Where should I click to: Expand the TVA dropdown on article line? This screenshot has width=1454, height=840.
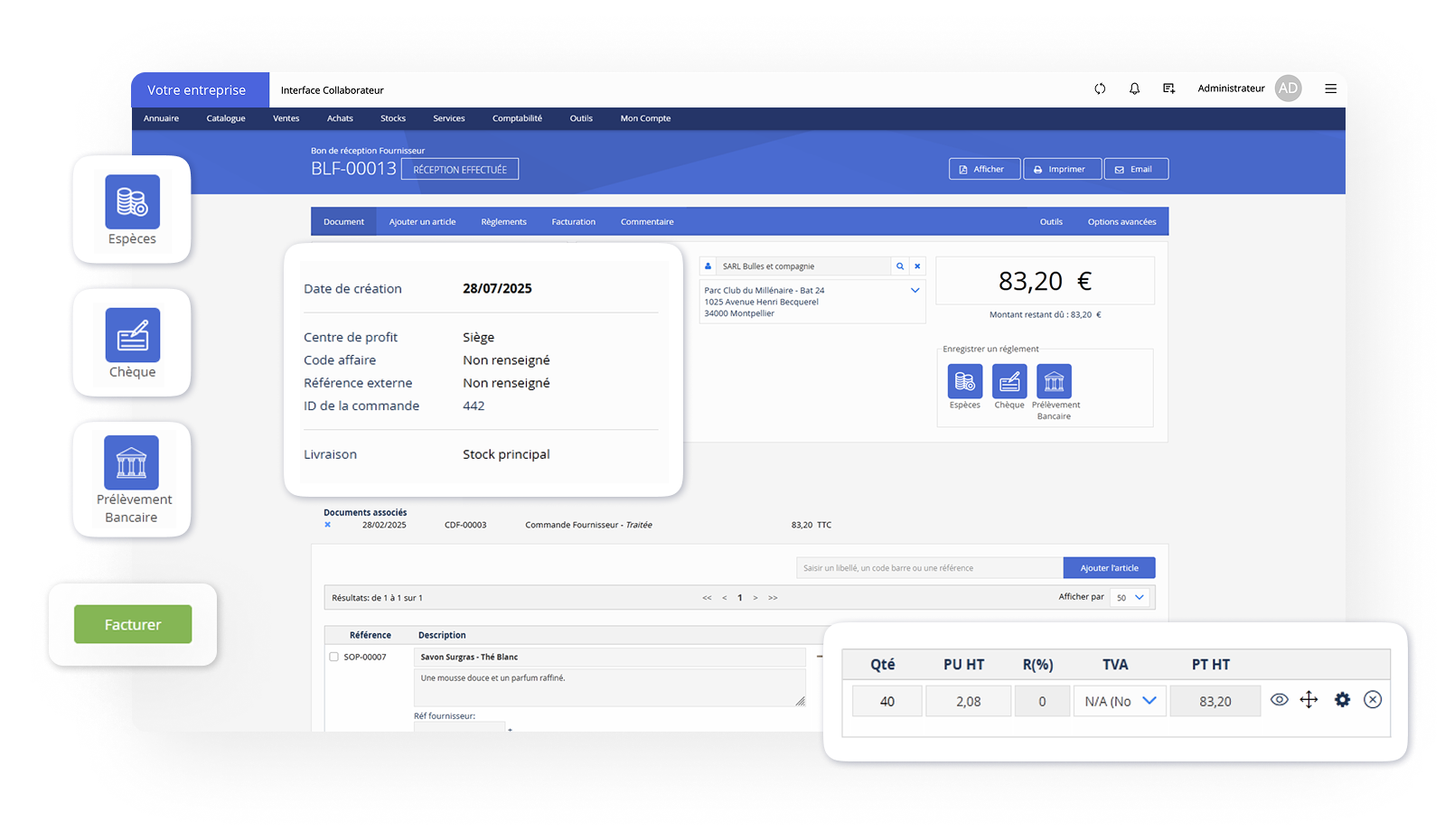pos(1120,701)
